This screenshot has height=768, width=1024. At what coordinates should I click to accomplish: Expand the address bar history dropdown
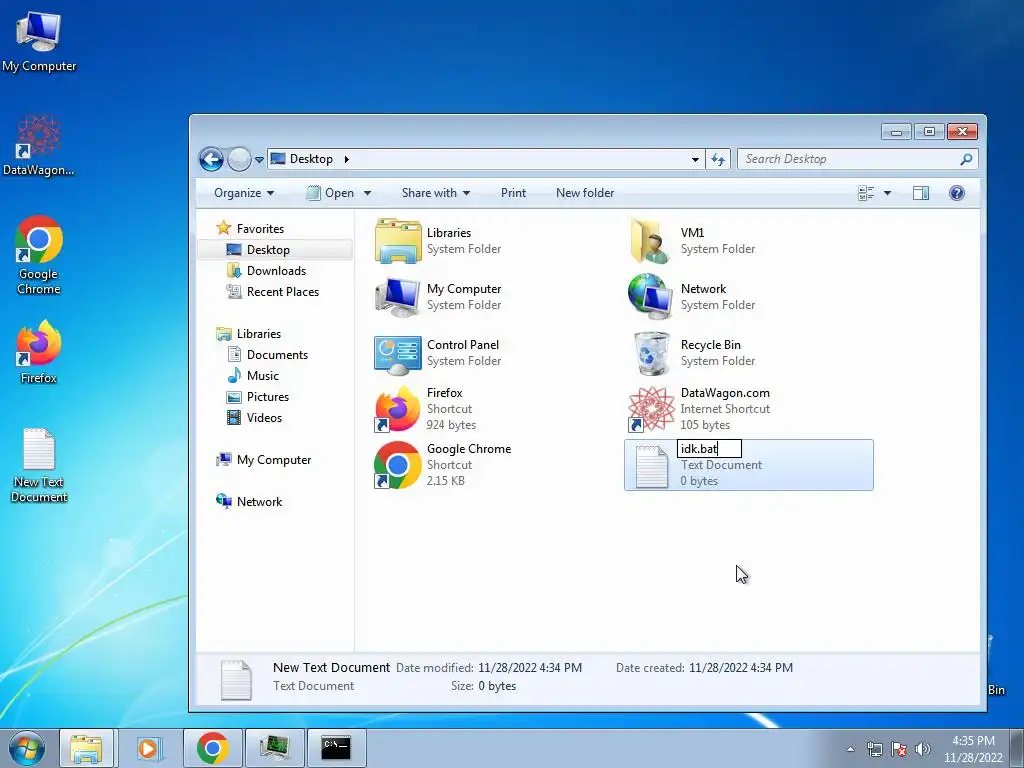pyautogui.click(x=695, y=159)
